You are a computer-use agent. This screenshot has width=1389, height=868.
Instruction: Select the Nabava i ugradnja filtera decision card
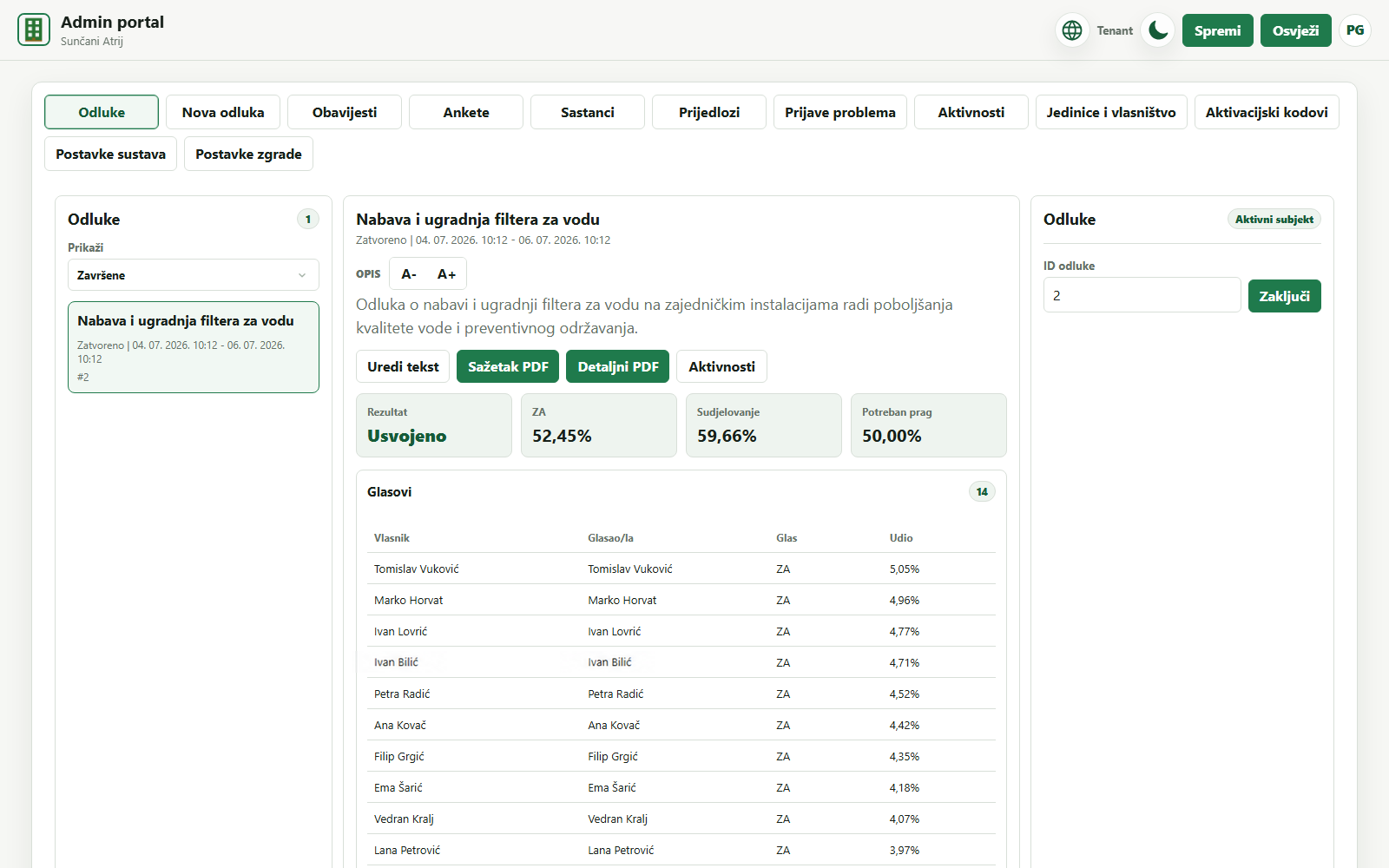click(x=194, y=347)
